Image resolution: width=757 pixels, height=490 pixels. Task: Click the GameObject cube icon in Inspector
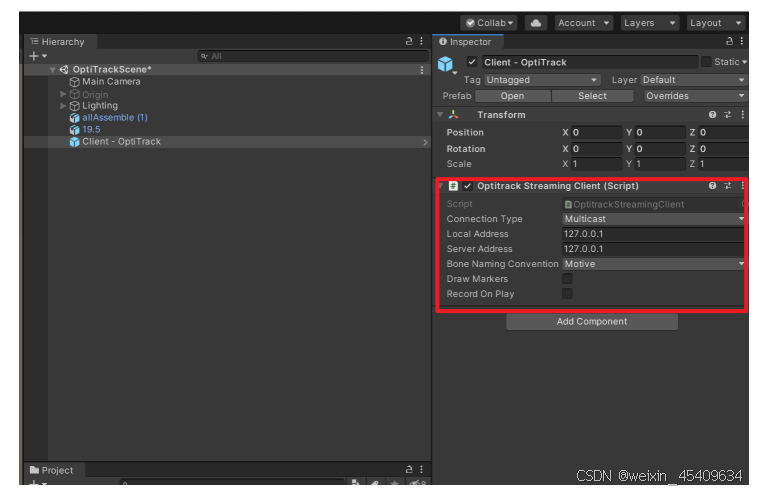tap(445, 64)
